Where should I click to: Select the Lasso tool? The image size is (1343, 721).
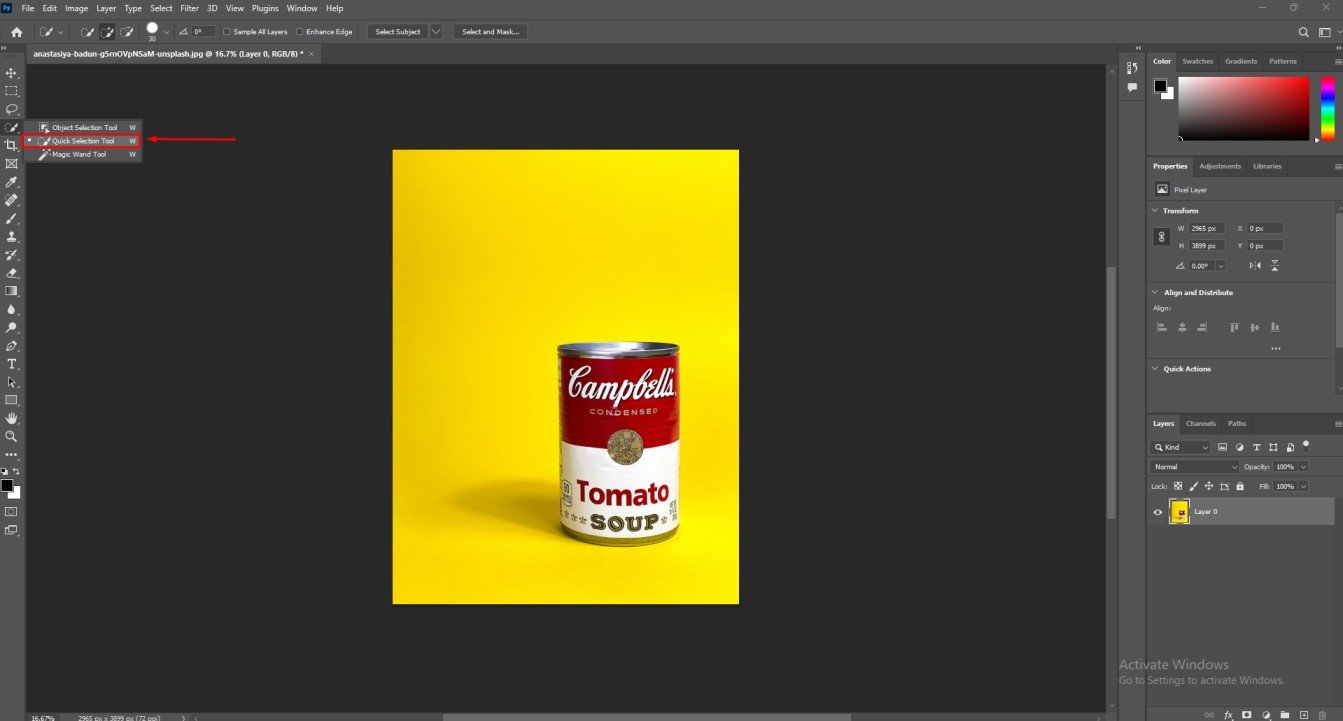12,109
